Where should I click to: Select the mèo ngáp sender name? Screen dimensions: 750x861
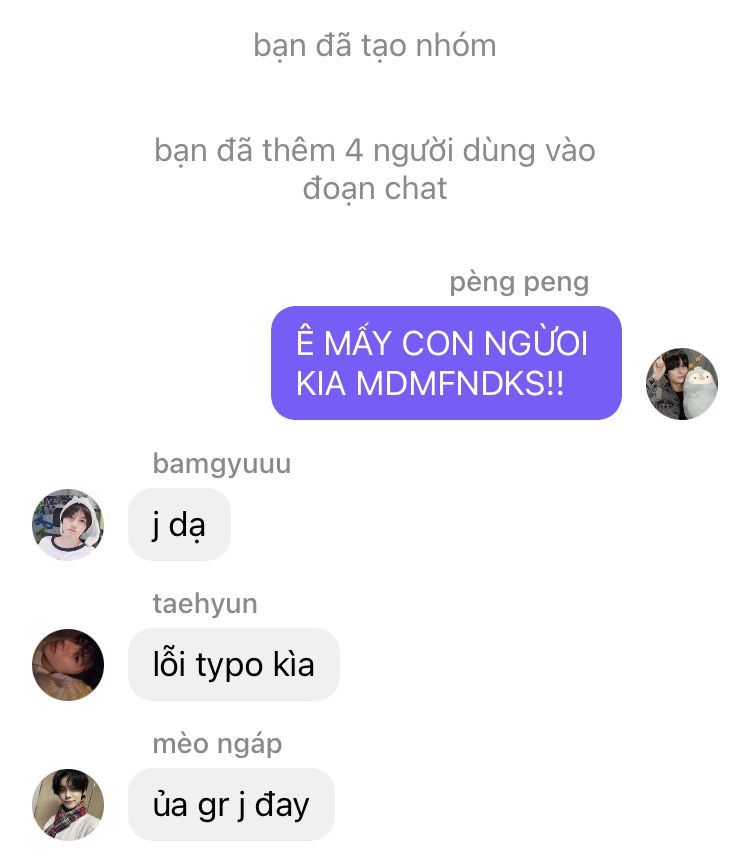click(x=217, y=745)
